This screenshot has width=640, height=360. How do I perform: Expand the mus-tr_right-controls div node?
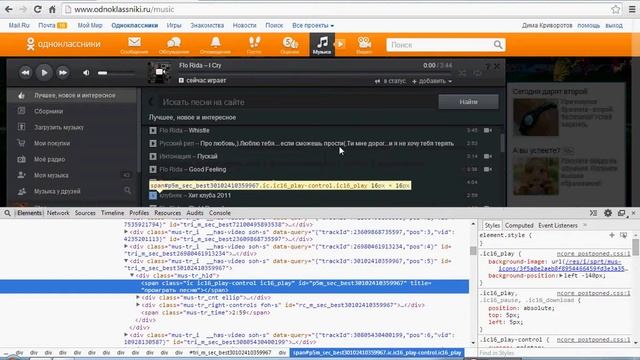pos(138,305)
